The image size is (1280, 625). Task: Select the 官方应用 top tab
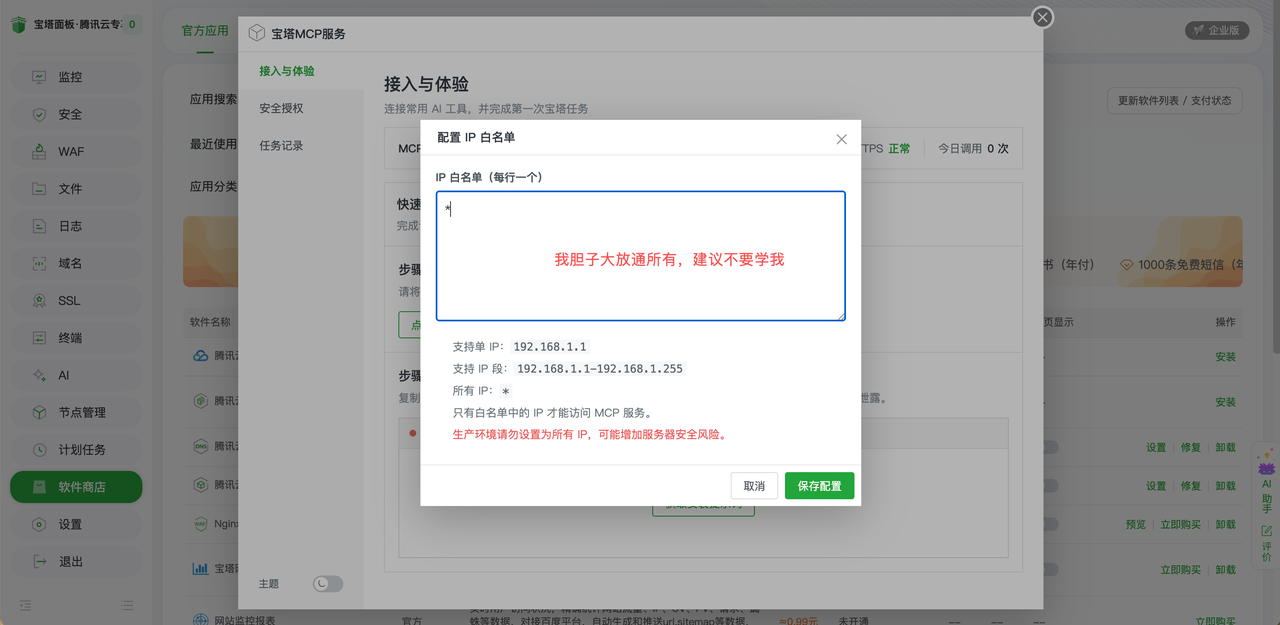(x=205, y=30)
